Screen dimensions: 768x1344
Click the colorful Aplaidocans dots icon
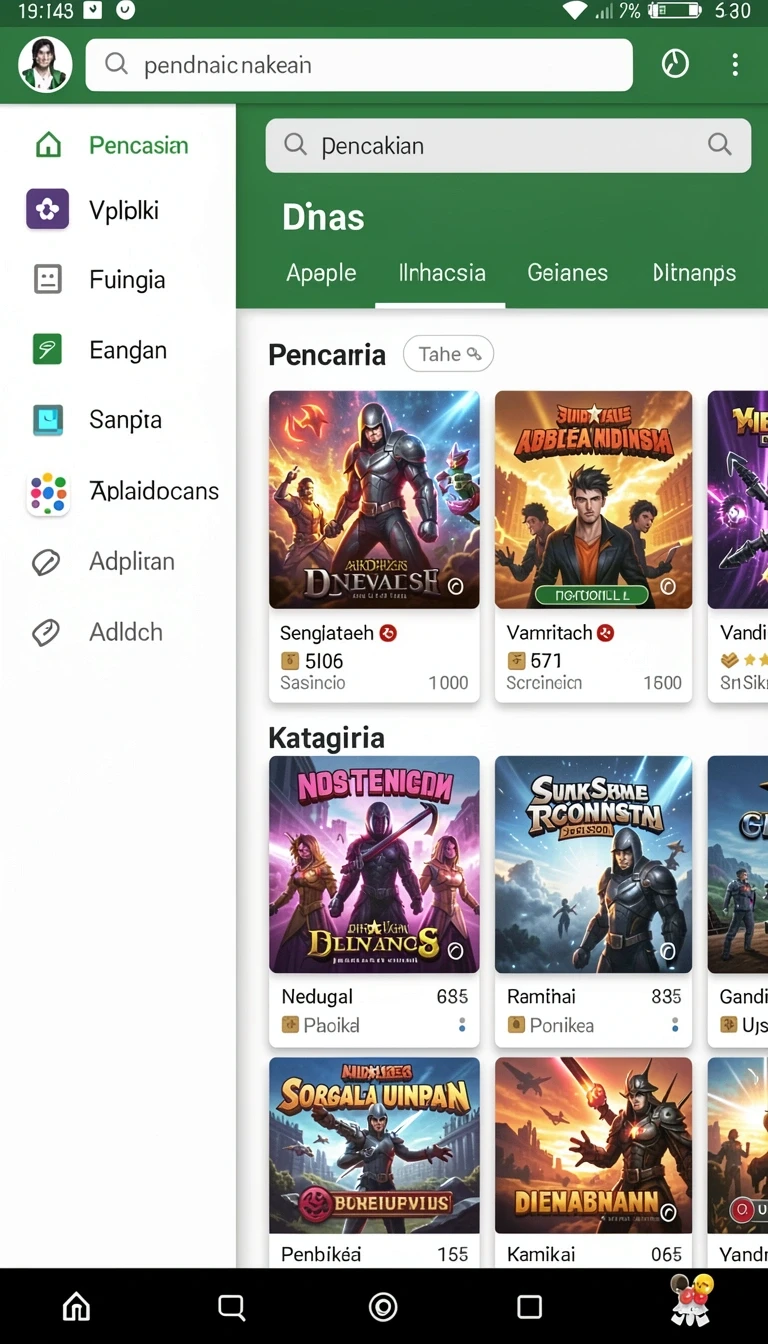click(x=47, y=492)
